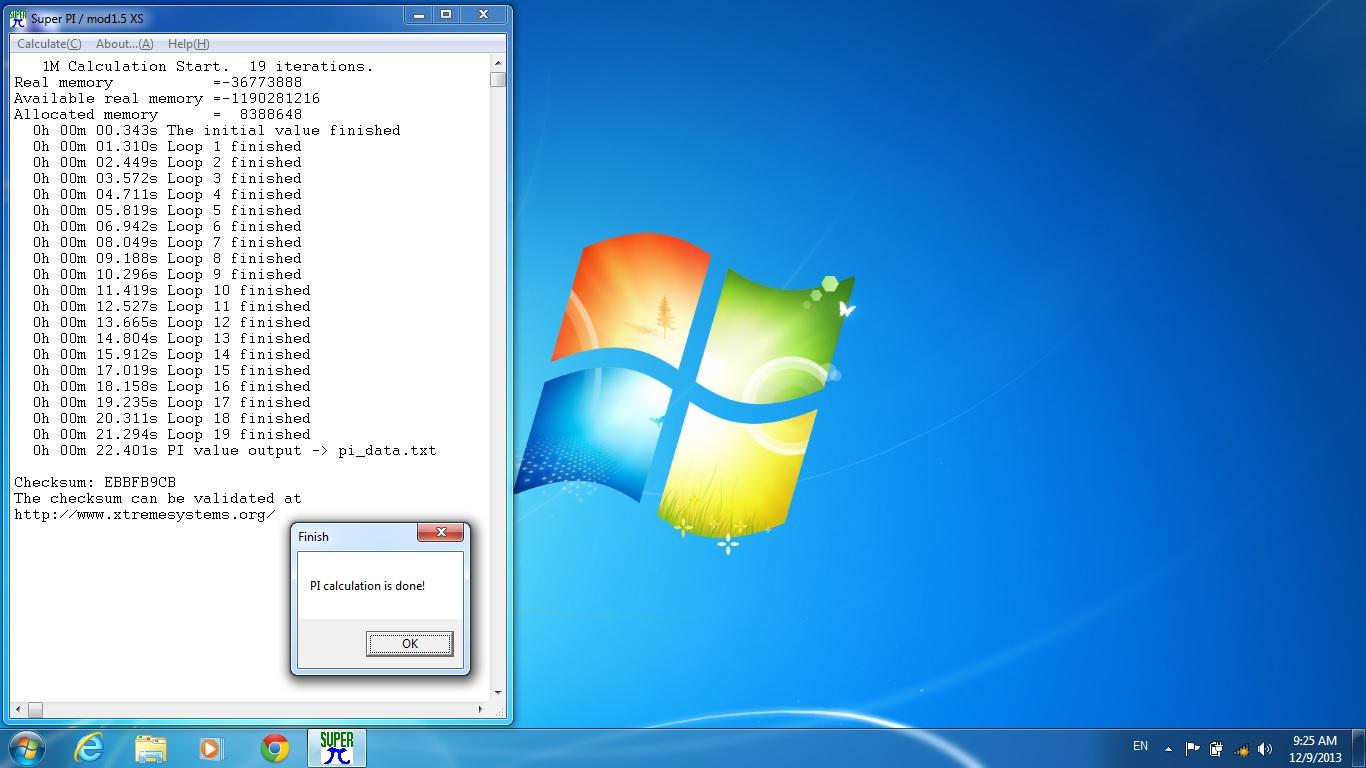Open the Calculate(C) menu
The height and width of the screenshot is (768, 1366).
[x=49, y=44]
